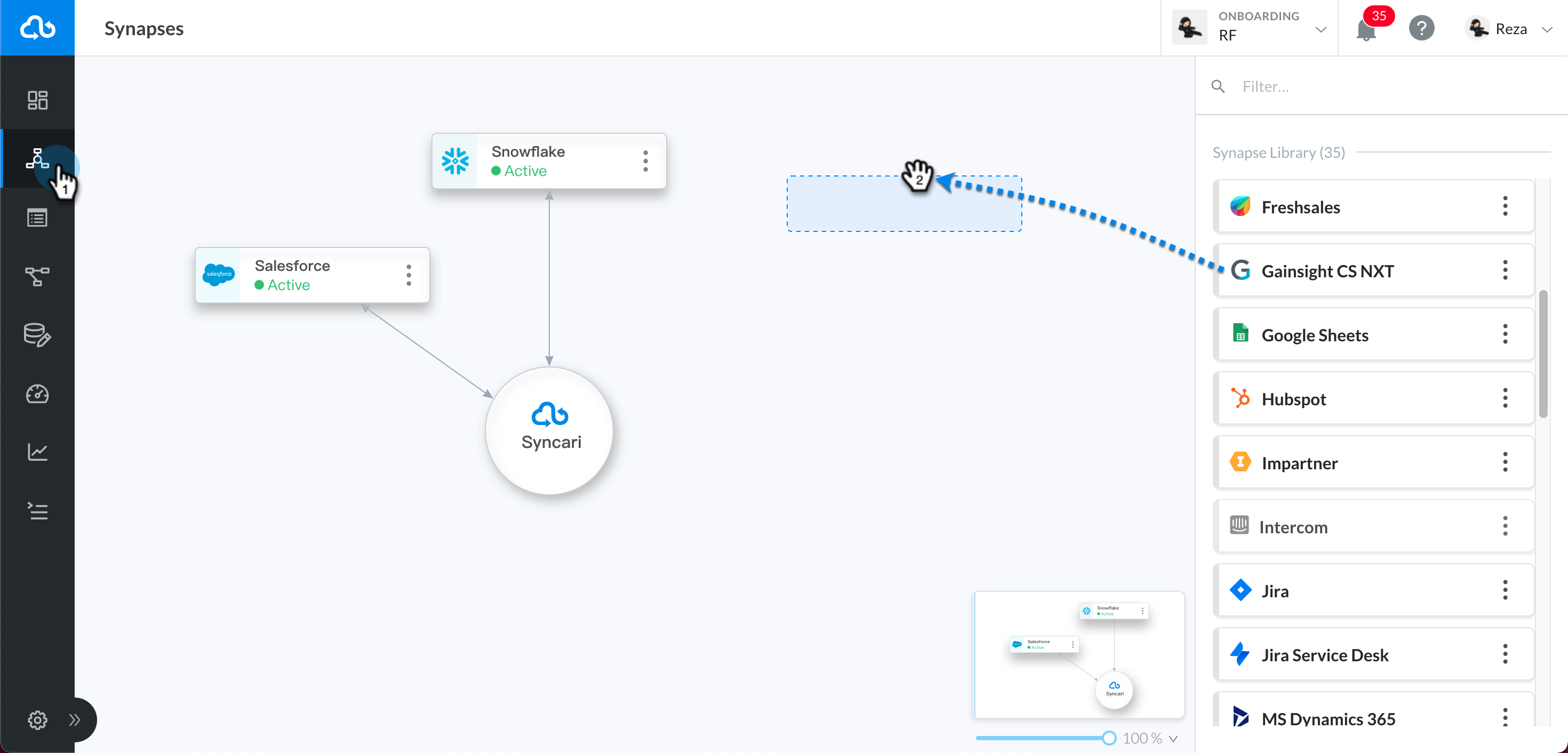Open Jira Service Desk three-dot menu
The width and height of the screenshot is (1568, 753).
pyautogui.click(x=1505, y=654)
